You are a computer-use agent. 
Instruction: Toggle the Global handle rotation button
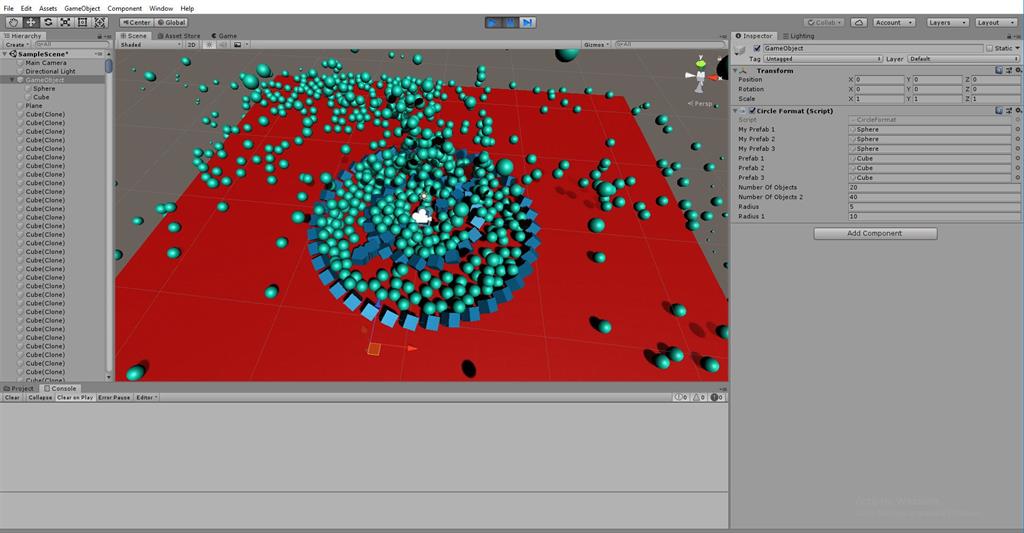click(x=172, y=22)
